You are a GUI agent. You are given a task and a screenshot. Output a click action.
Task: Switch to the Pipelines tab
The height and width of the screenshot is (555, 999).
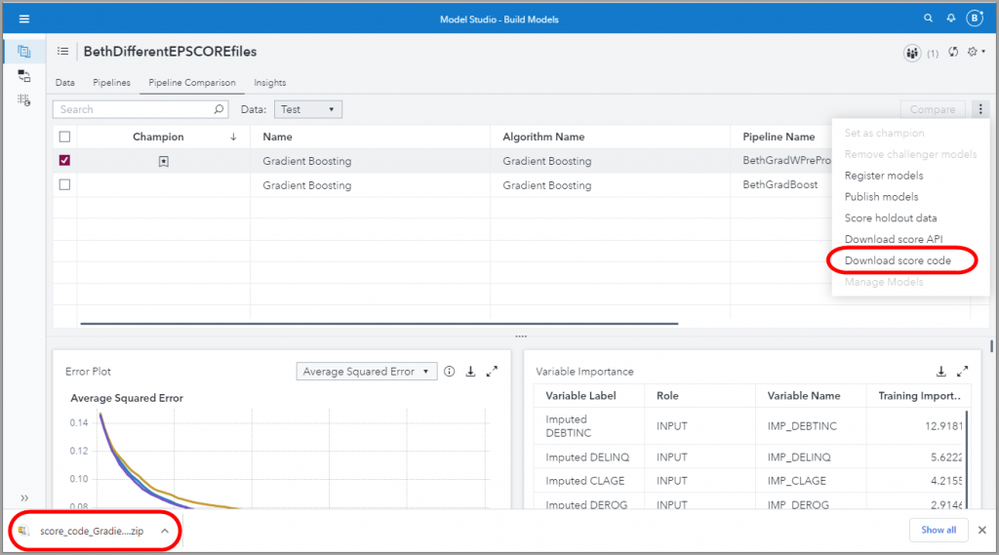click(111, 83)
